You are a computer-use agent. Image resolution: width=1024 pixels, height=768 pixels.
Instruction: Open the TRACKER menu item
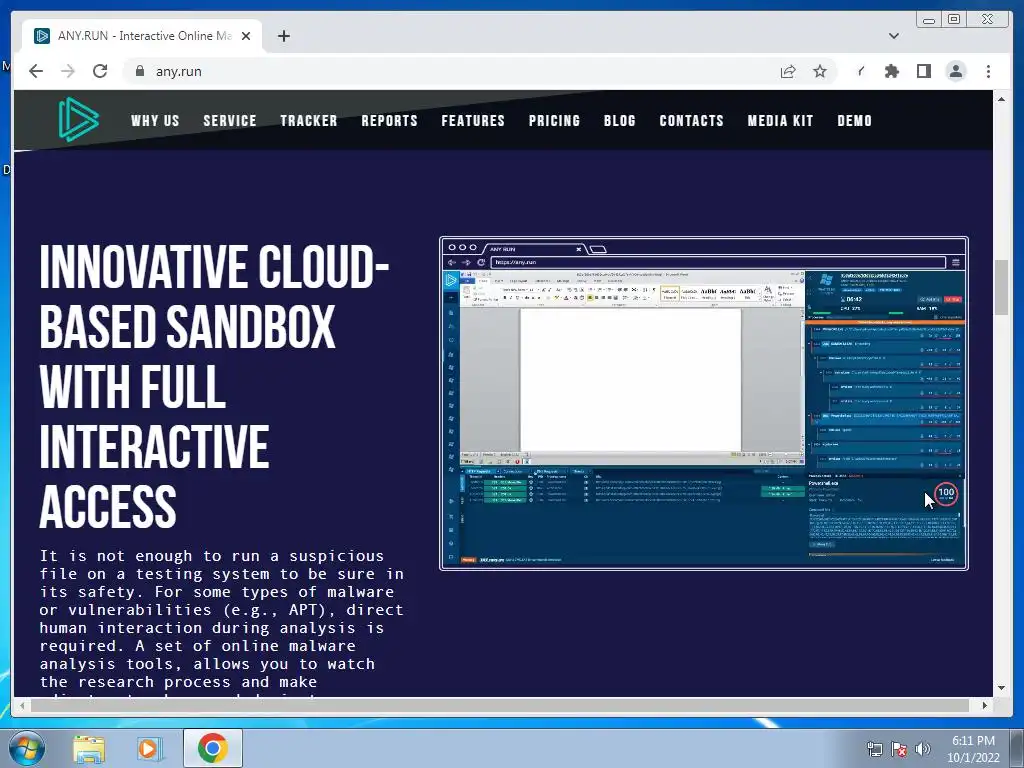pos(309,121)
